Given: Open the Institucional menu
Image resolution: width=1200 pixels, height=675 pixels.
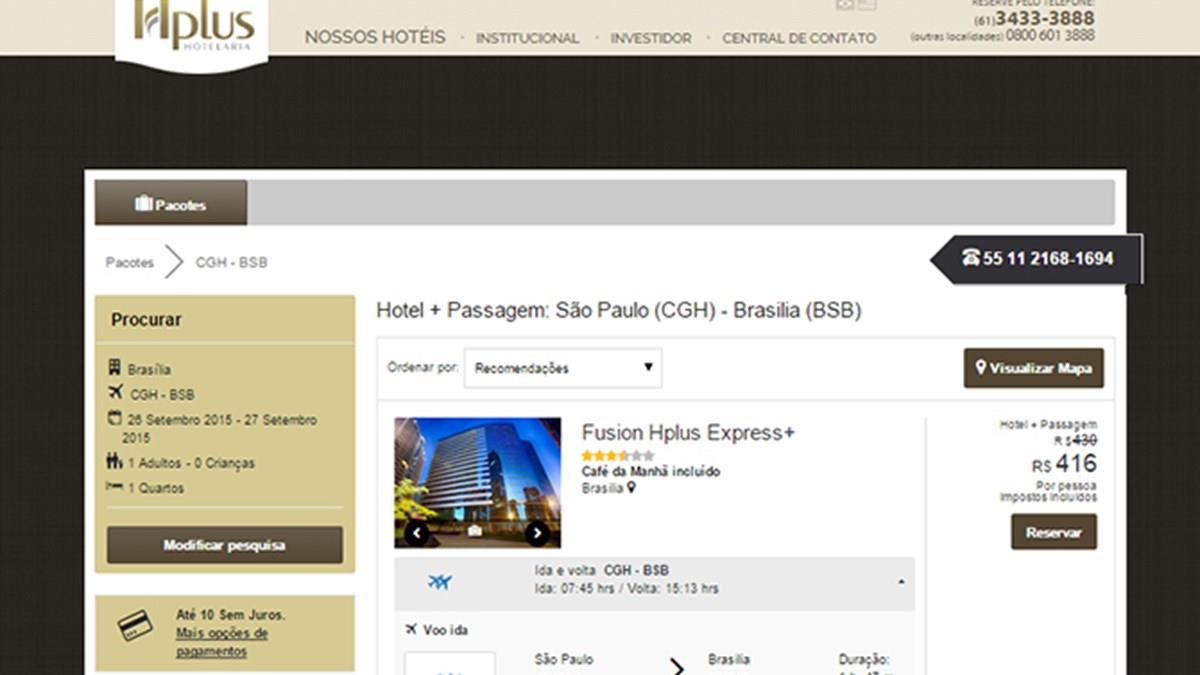Looking at the screenshot, I should (x=527, y=38).
